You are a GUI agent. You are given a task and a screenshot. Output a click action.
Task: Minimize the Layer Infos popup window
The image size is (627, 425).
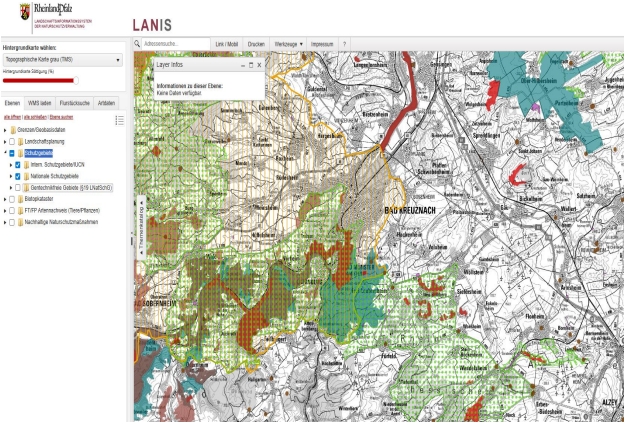(242, 64)
